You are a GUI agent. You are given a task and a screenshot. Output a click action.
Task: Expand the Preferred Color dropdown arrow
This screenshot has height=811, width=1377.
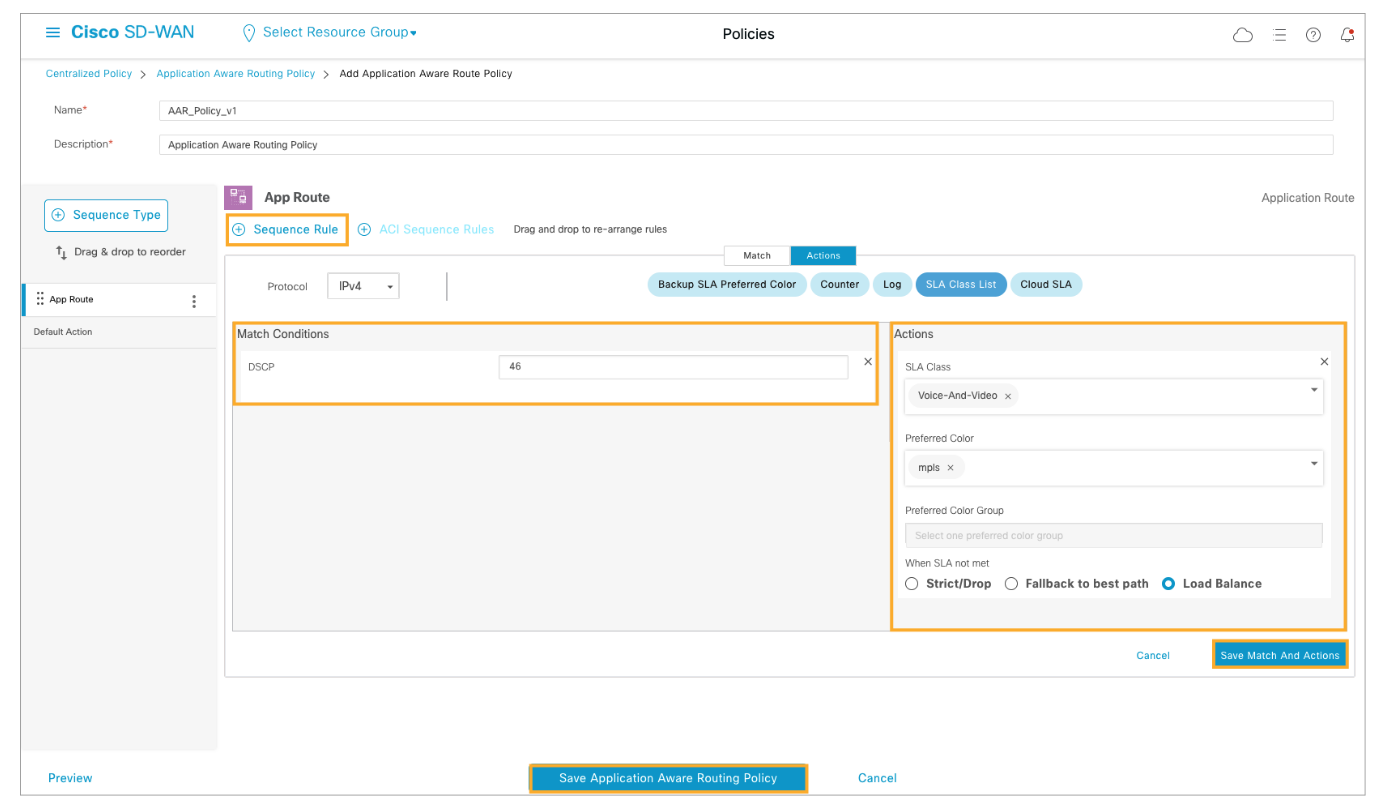coord(1314,463)
